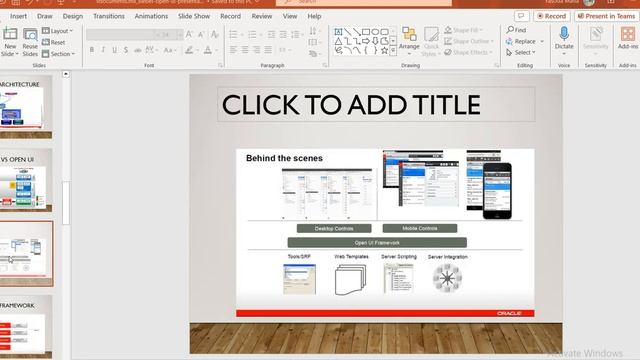Open the font size dropdown
Viewport: 640px width, 360px height.
[x=180, y=35]
